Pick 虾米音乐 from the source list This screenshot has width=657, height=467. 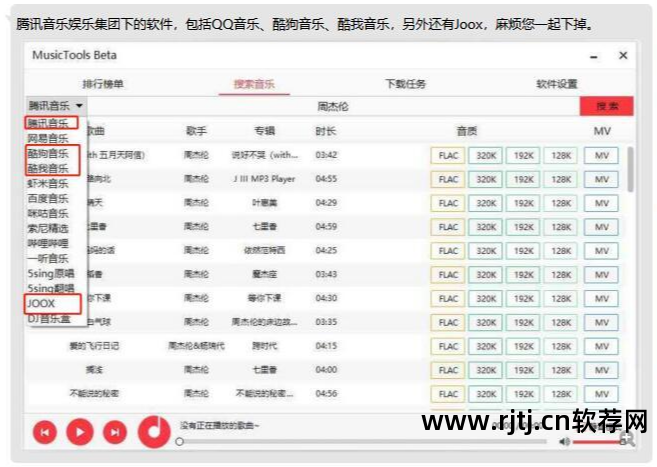(48, 183)
